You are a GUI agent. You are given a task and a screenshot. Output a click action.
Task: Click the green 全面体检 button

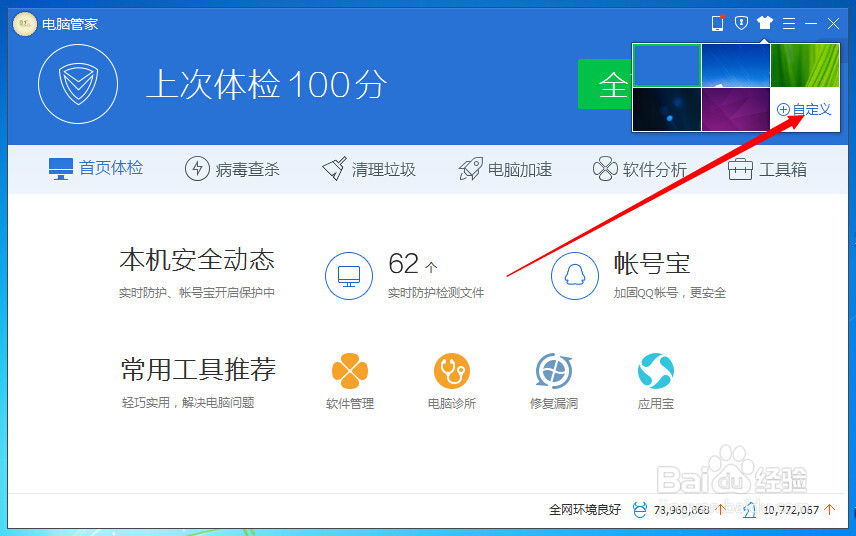click(x=605, y=84)
